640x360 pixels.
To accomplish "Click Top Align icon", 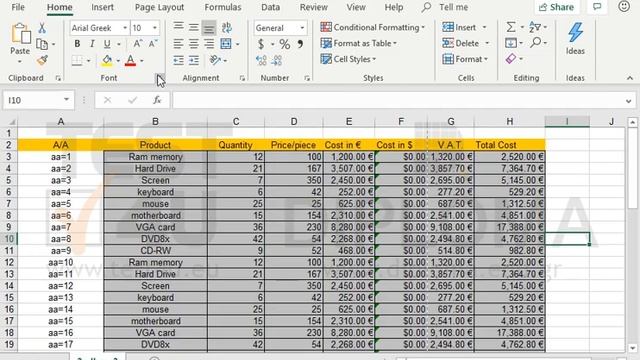I will 178,27.
